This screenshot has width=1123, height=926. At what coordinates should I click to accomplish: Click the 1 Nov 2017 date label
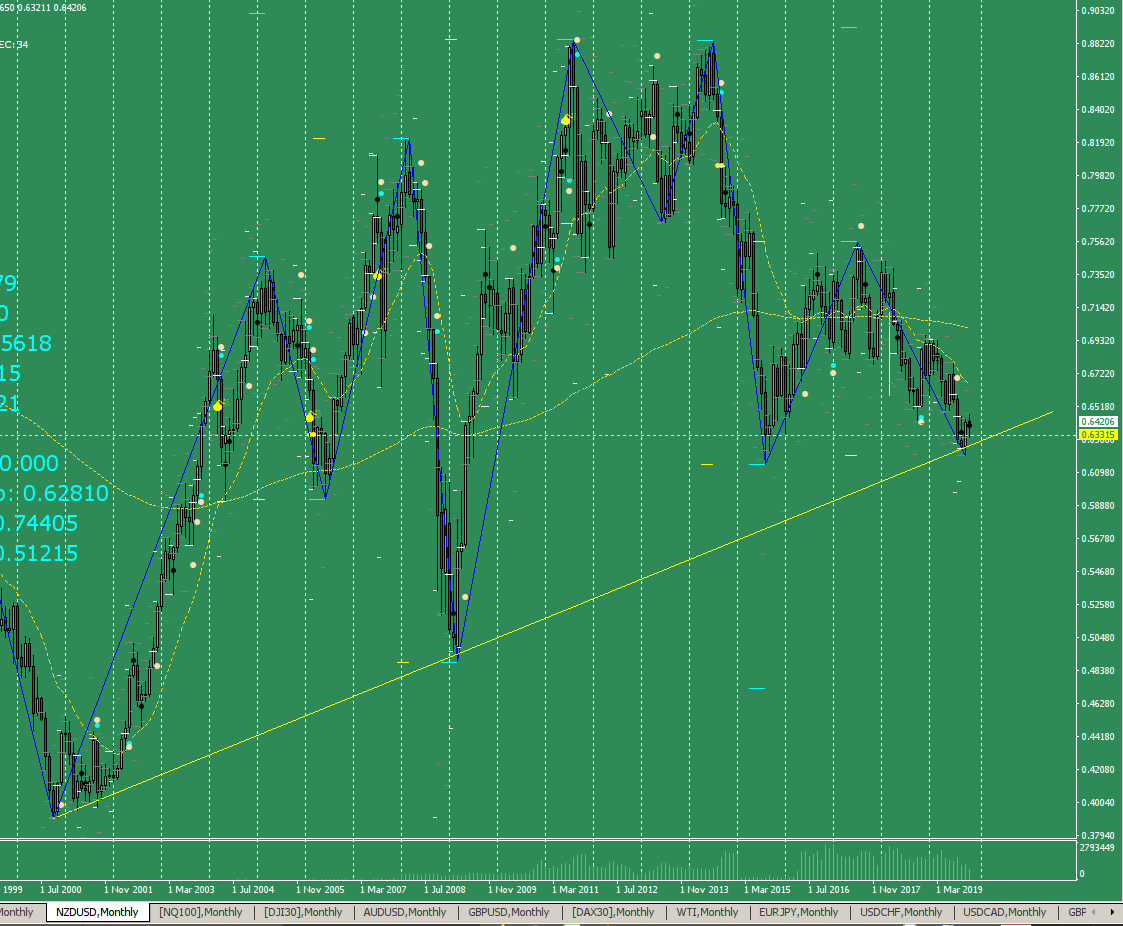coord(896,889)
